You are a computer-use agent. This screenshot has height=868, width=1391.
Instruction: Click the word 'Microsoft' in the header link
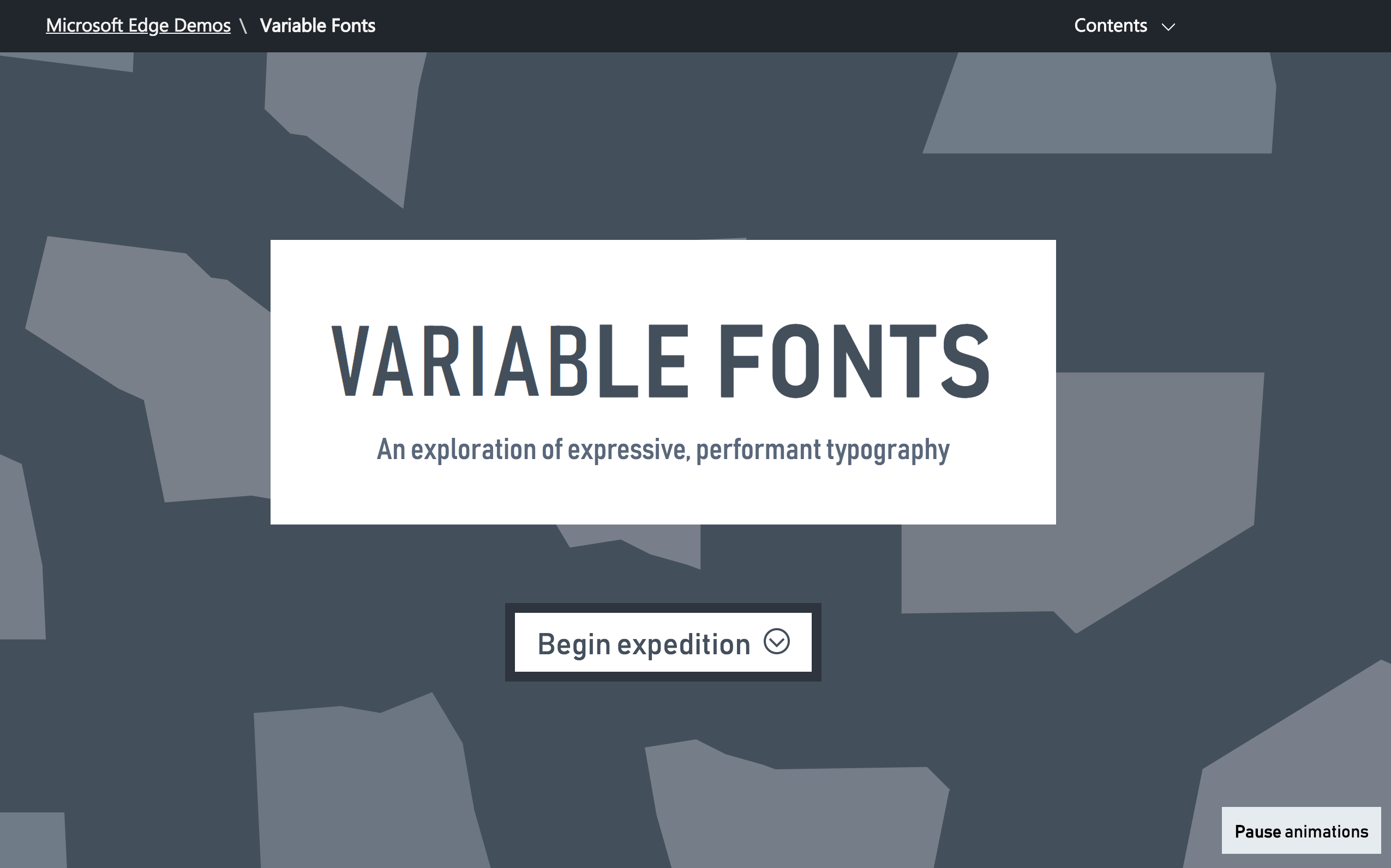(x=85, y=26)
